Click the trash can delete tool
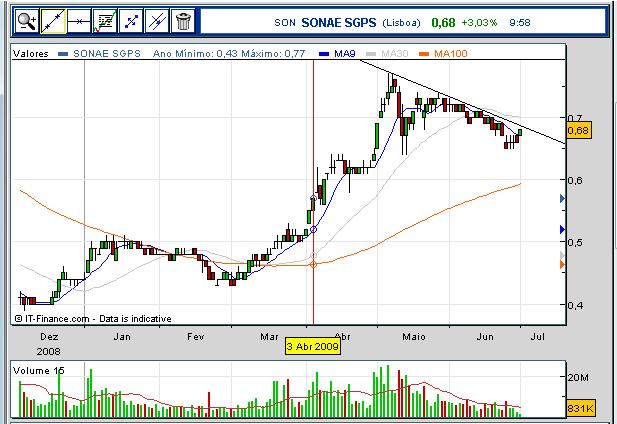This screenshot has height=424, width=617. (x=183, y=22)
